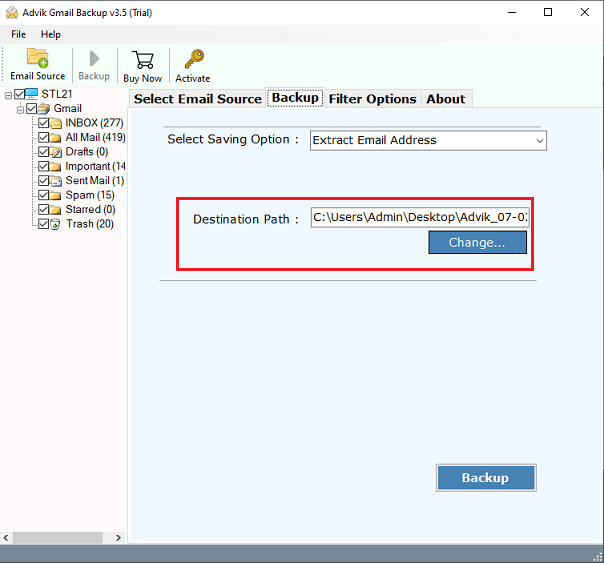This screenshot has width=604, height=563.
Task: Open the Select Saving Option dropdown
Action: pyautogui.click(x=428, y=140)
